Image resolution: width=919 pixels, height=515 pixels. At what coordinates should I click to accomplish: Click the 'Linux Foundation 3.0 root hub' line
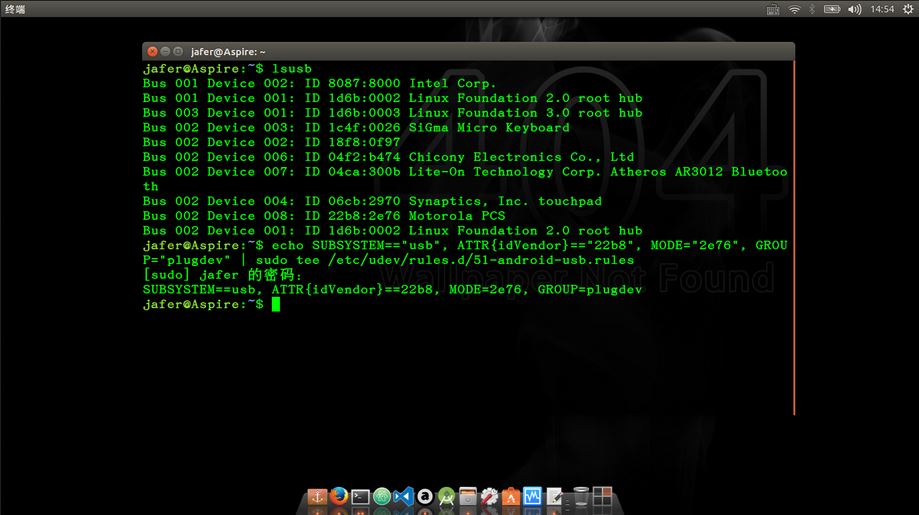[x=393, y=112]
